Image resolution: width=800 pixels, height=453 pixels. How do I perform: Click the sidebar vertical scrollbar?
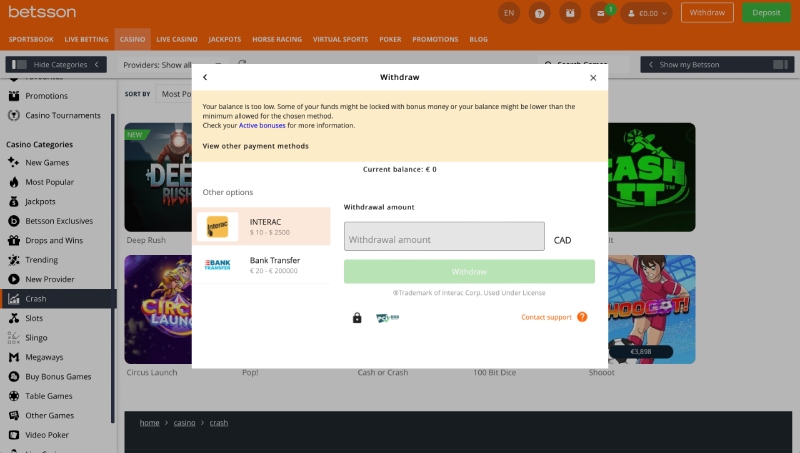pos(113,268)
